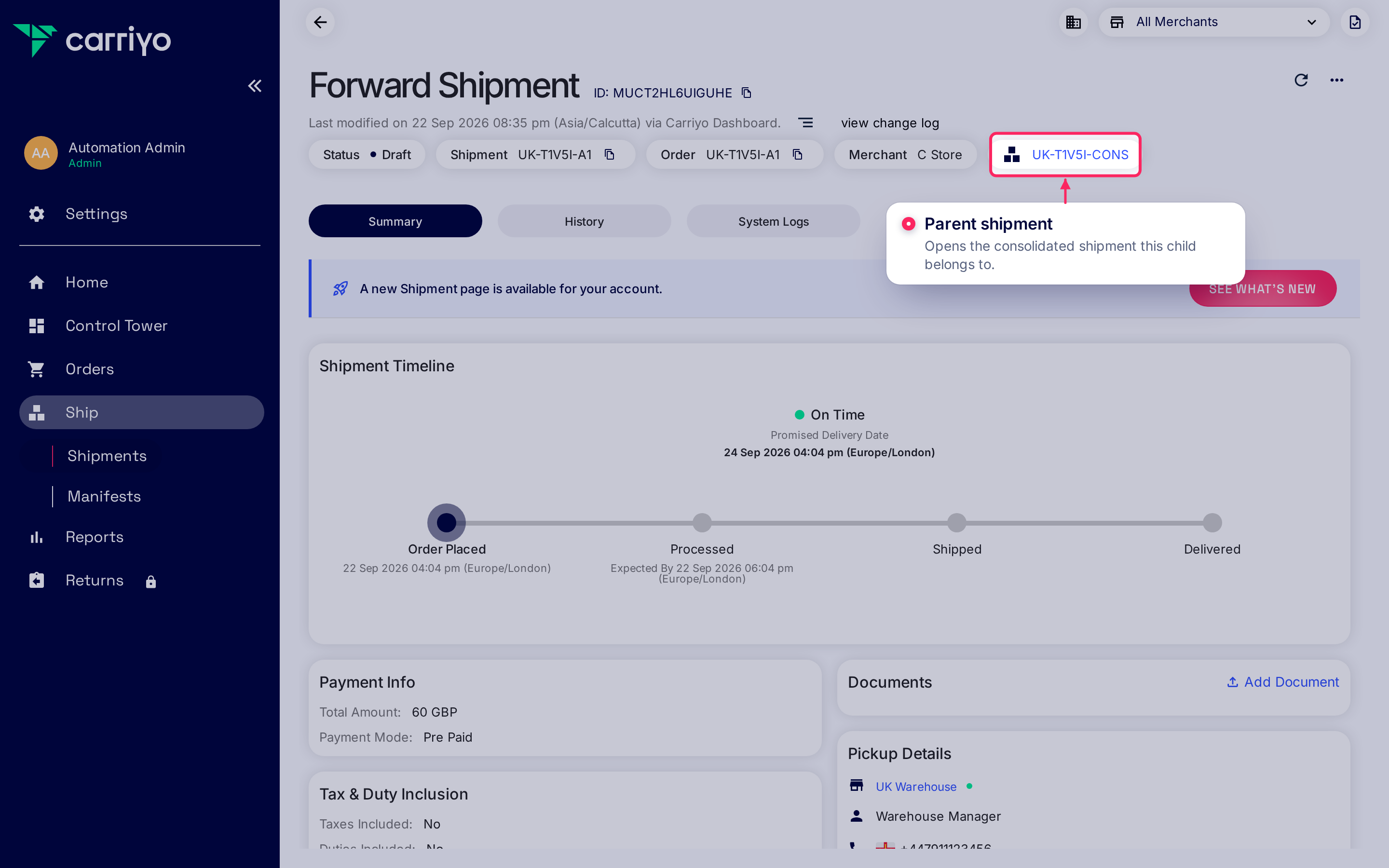The image size is (1389, 868).
Task: Open Orders in the sidebar
Action: point(89,369)
